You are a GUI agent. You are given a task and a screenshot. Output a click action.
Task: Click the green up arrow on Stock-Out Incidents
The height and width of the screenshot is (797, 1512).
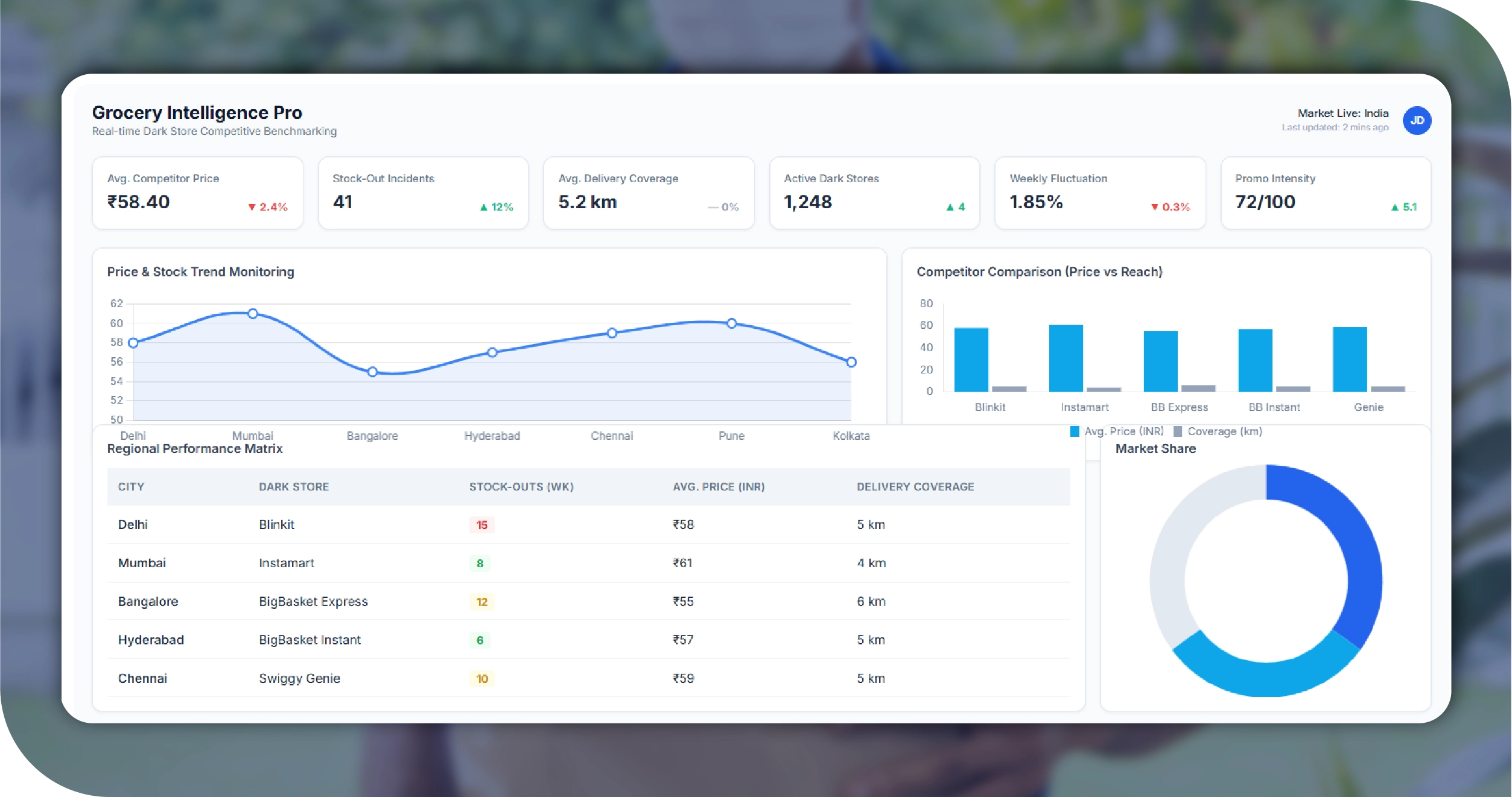point(483,207)
